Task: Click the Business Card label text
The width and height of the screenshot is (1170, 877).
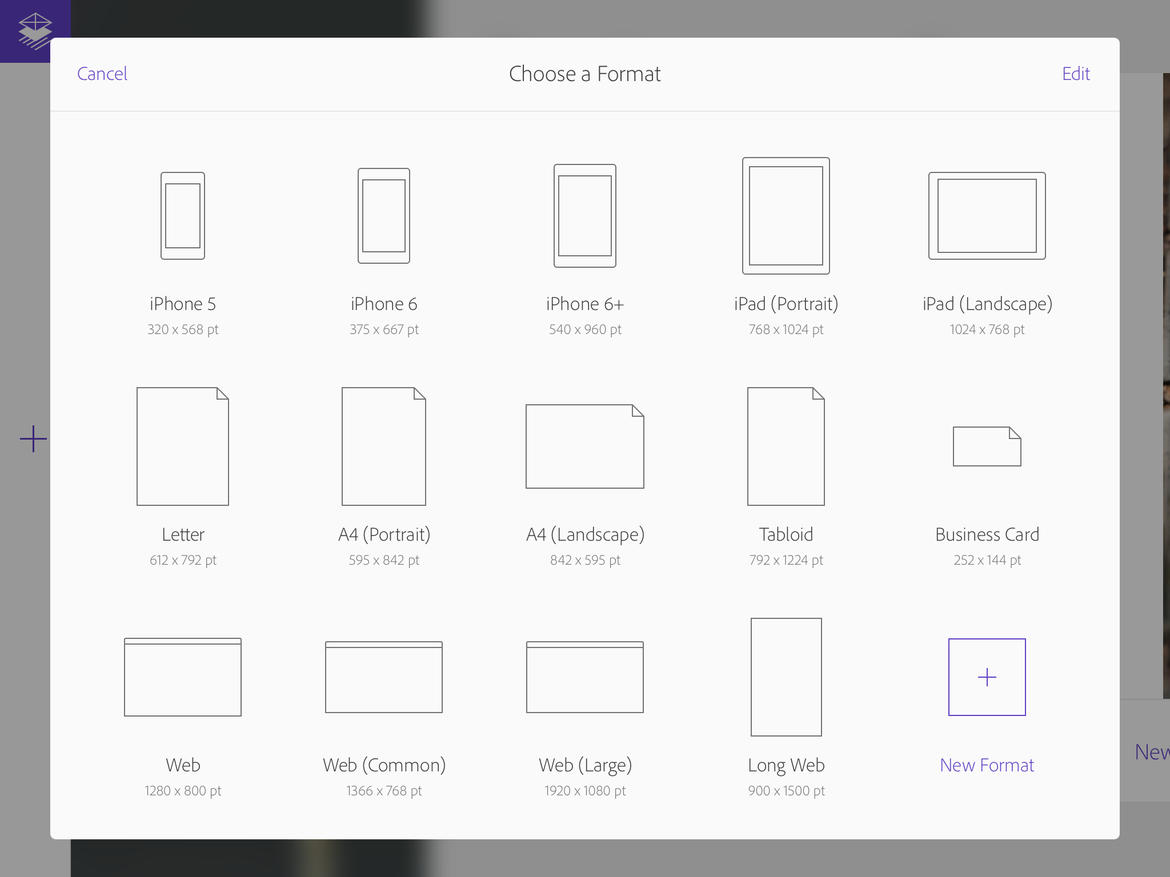Action: pos(986,534)
